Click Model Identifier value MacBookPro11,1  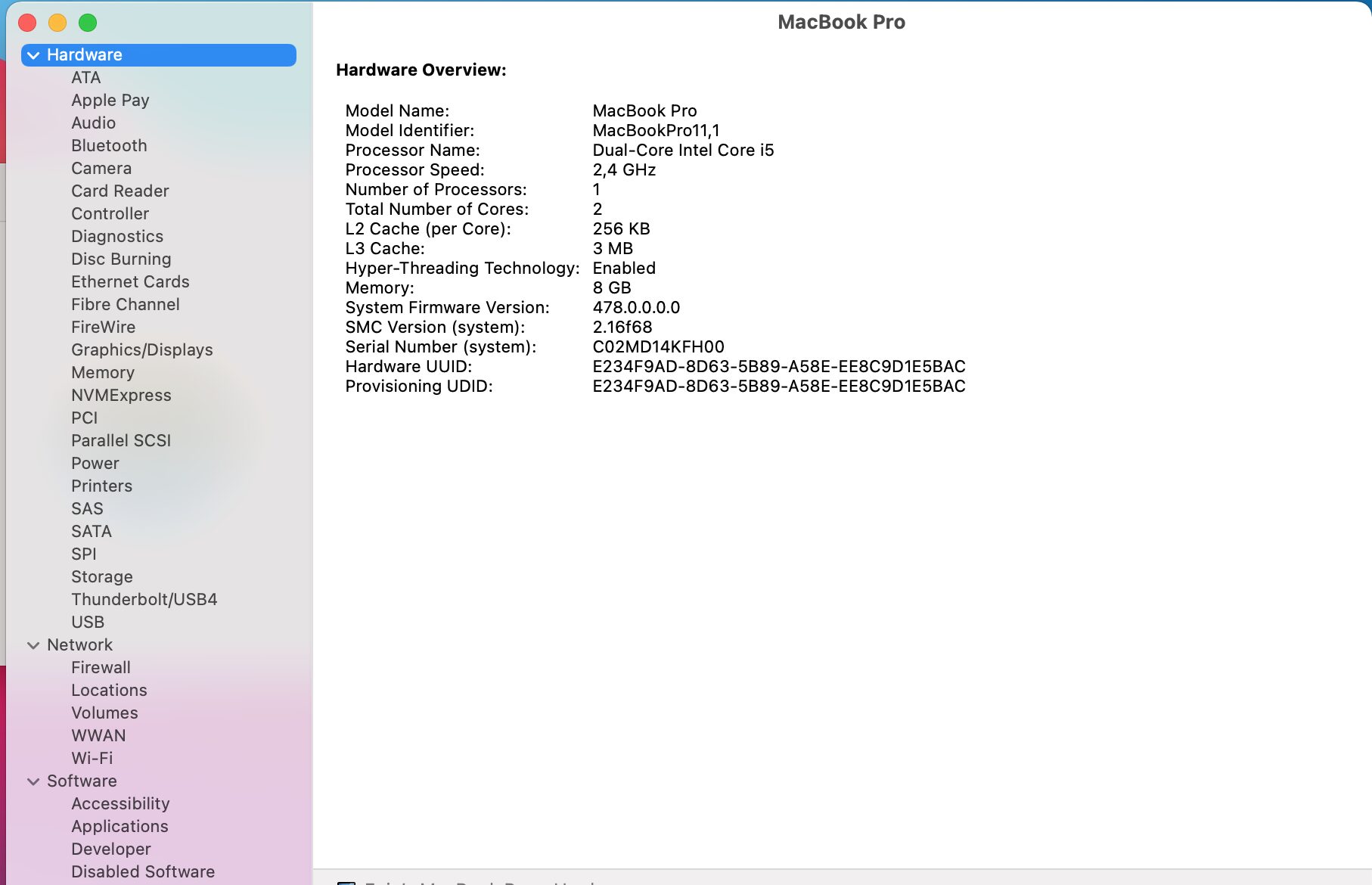pos(656,131)
